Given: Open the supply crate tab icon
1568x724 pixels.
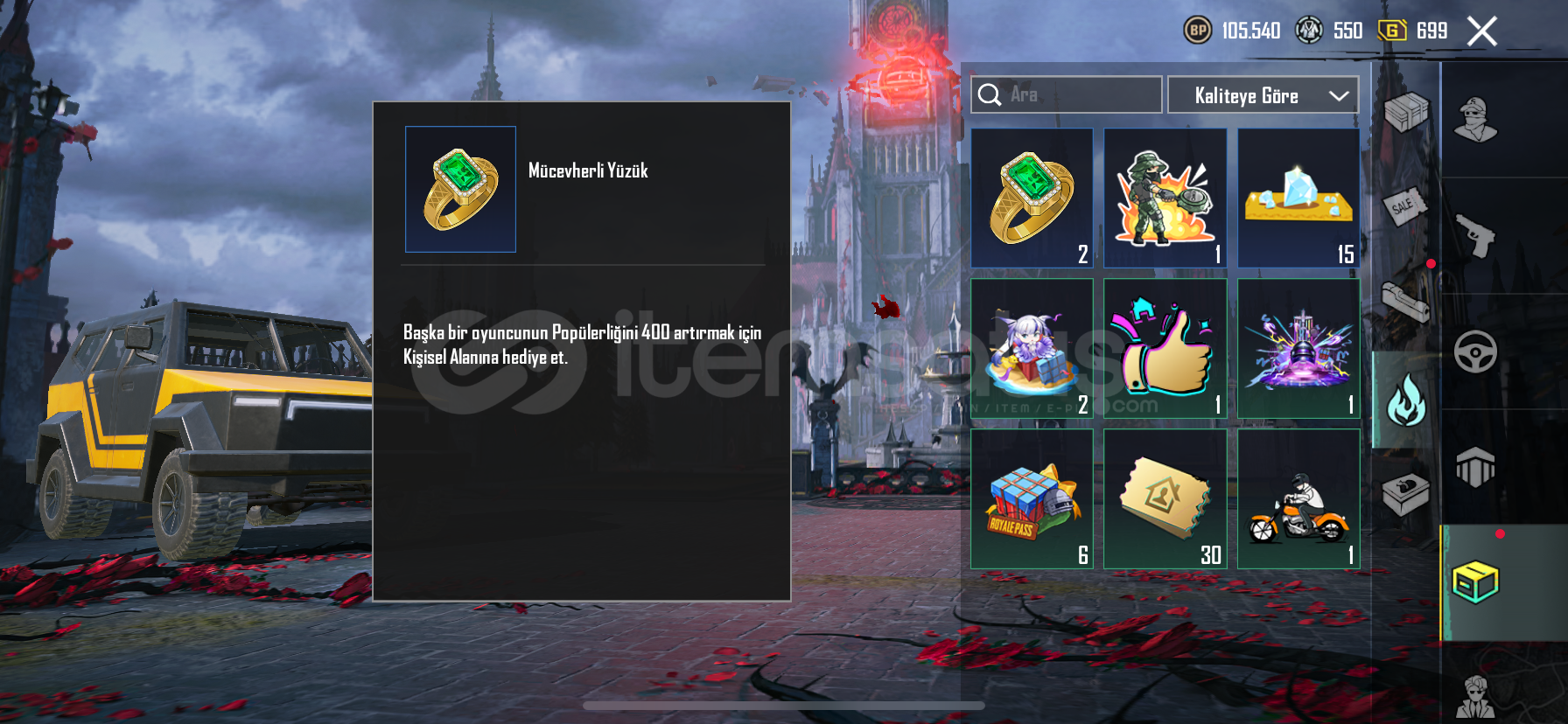Looking at the screenshot, I should coord(1406,112).
